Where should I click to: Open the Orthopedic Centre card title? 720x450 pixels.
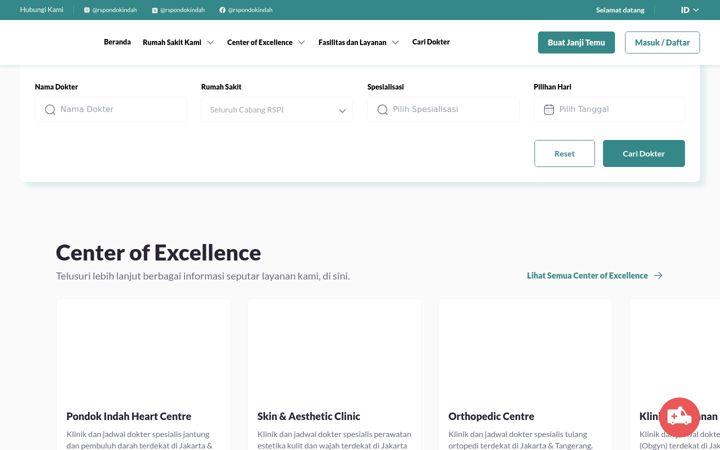point(491,416)
